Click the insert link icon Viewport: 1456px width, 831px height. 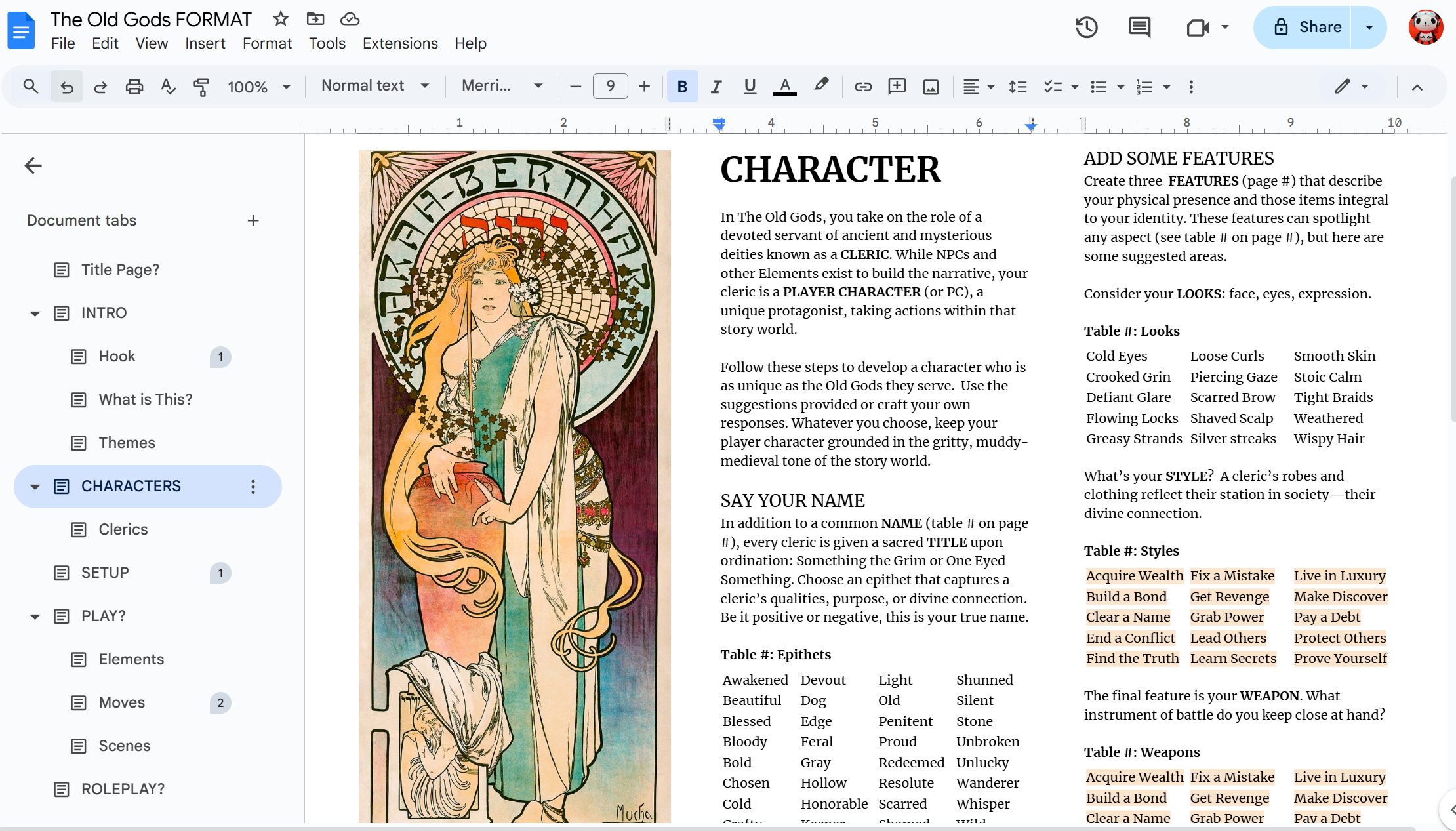[x=862, y=87]
